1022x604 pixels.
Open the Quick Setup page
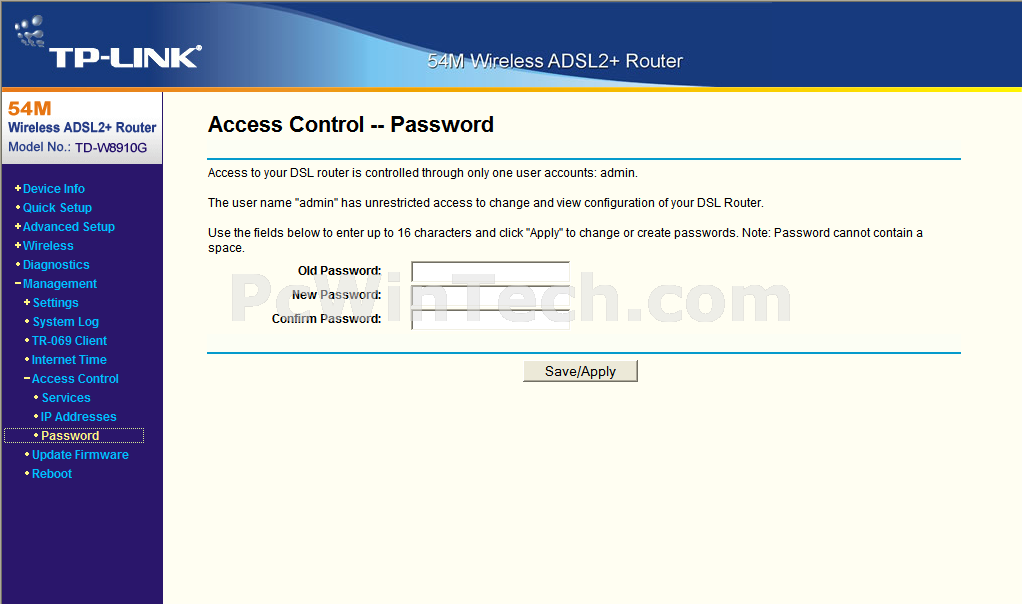click(57, 208)
